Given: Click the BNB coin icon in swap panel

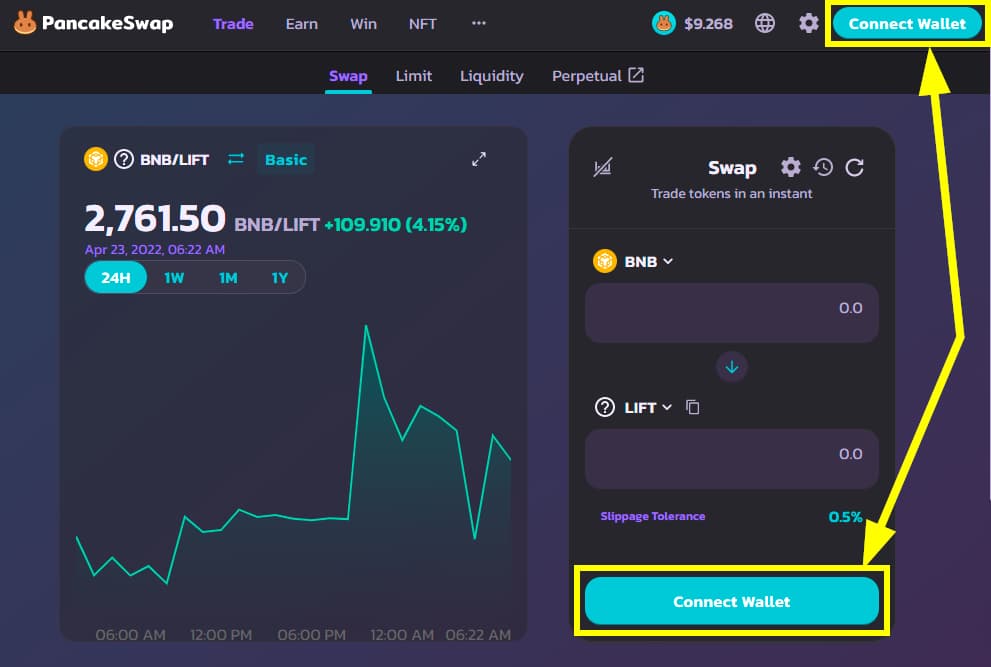Looking at the screenshot, I should click(605, 261).
